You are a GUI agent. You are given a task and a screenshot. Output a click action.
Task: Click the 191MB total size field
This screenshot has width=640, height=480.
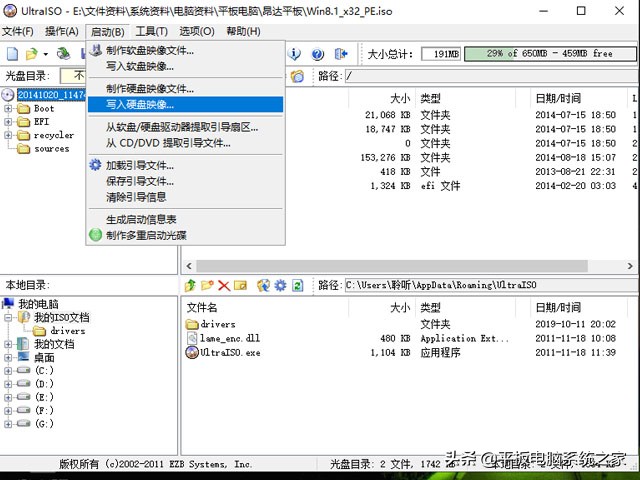pyautogui.click(x=441, y=53)
